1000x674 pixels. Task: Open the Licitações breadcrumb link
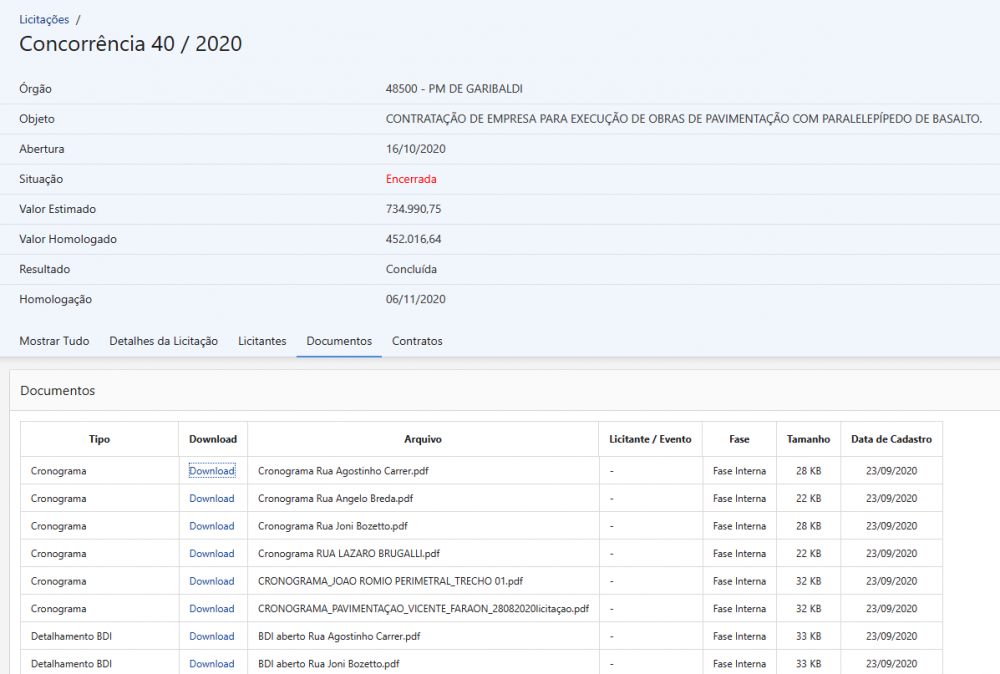pos(44,19)
